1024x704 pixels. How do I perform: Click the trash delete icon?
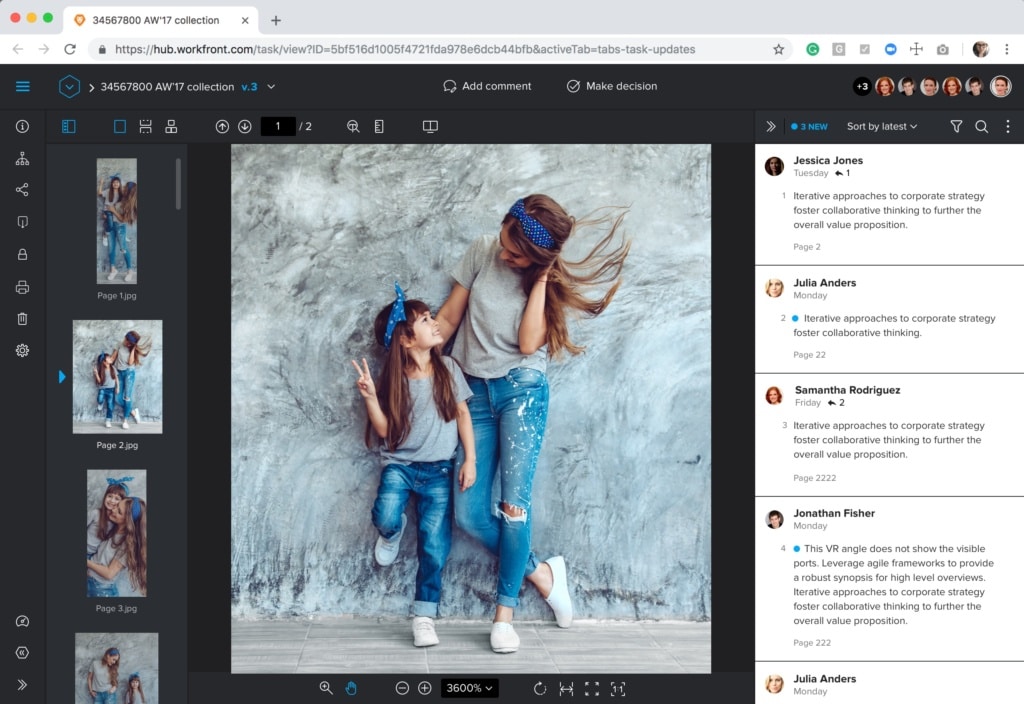pos(22,318)
